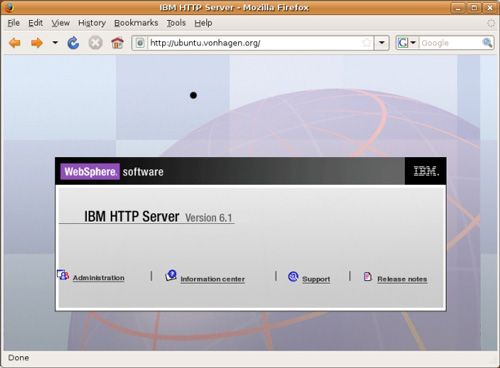Viewport: 500px width, 368px height.
Task: Click the IBM logo in banner
Action: [x=426, y=171]
